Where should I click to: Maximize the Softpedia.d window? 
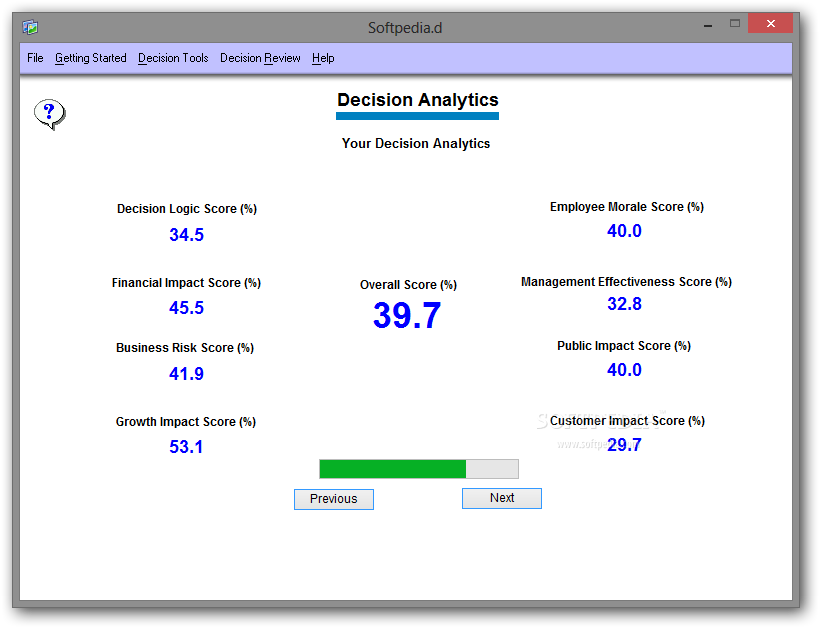pos(735,24)
